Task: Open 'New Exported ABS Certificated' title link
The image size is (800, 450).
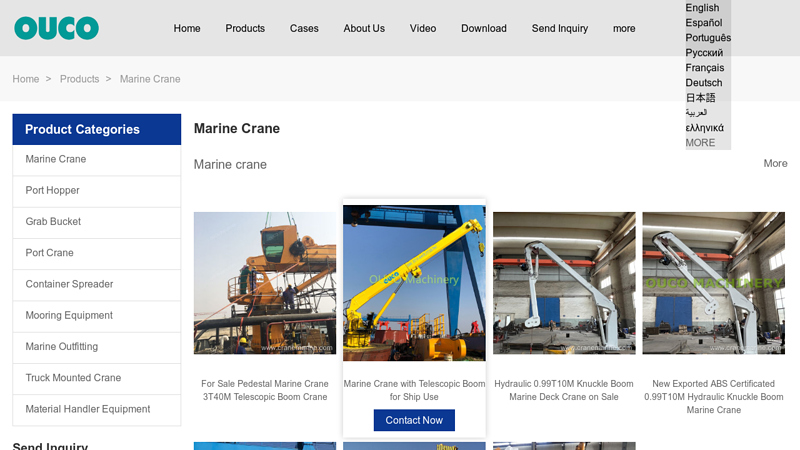Action: (713, 397)
